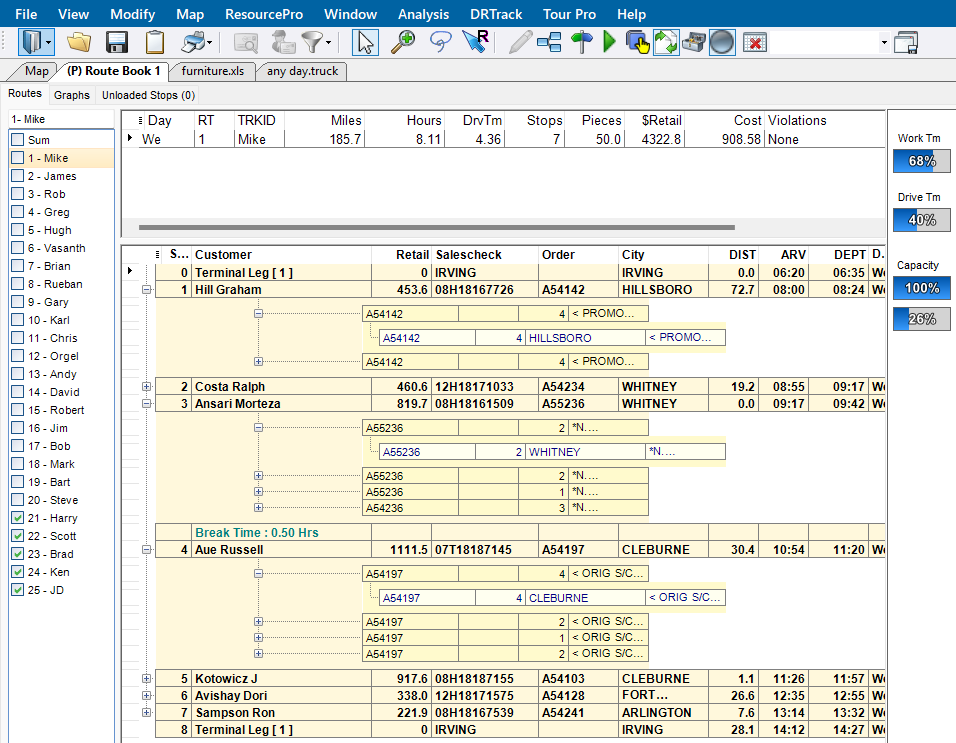Switch to the furniture.xls tab
The image size is (956, 743).
[213, 71]
